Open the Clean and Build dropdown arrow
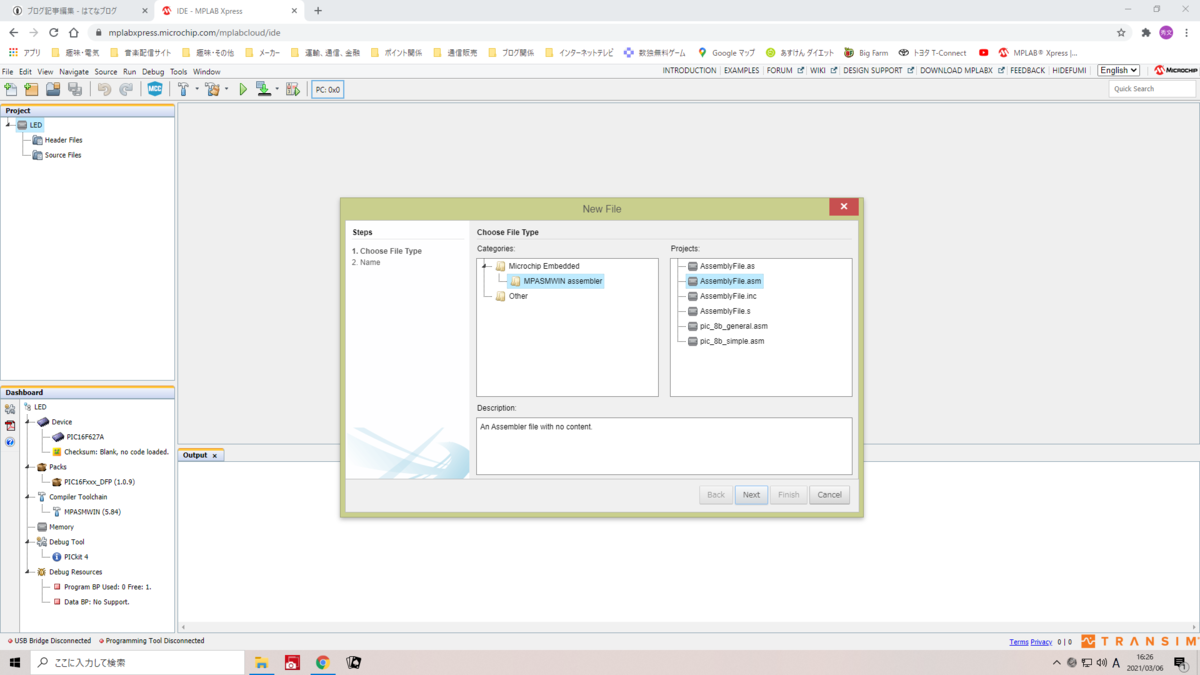Viewport: 1200px width, 675px height. [x=227, y=89]
